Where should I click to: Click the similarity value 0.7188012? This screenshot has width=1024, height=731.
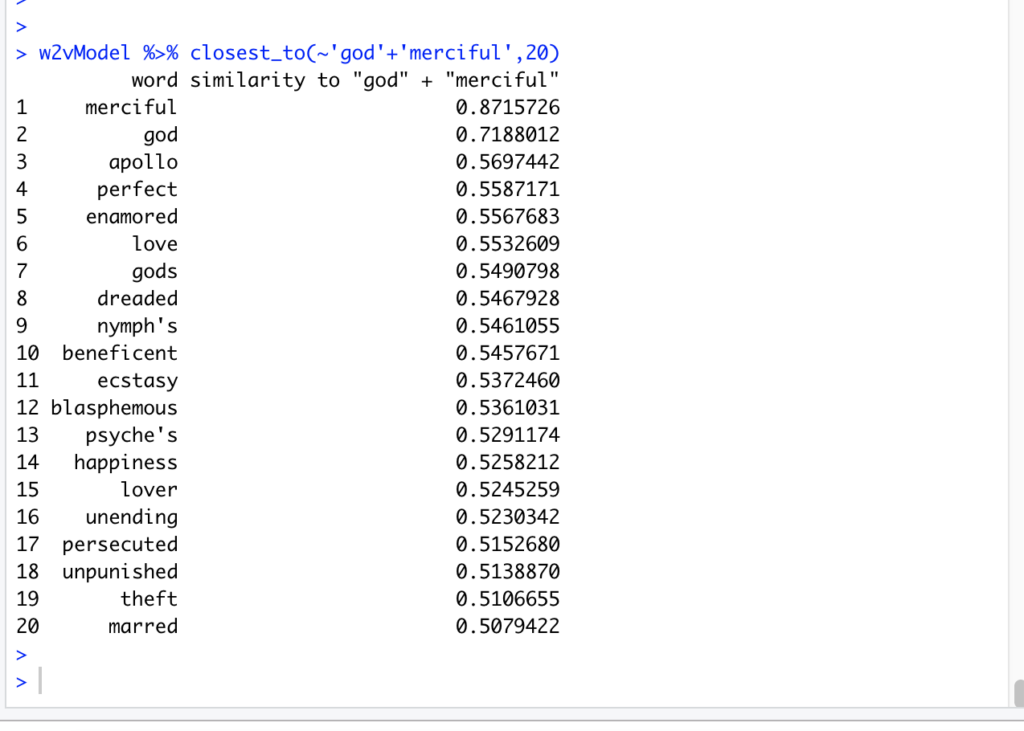click(507, 135)
